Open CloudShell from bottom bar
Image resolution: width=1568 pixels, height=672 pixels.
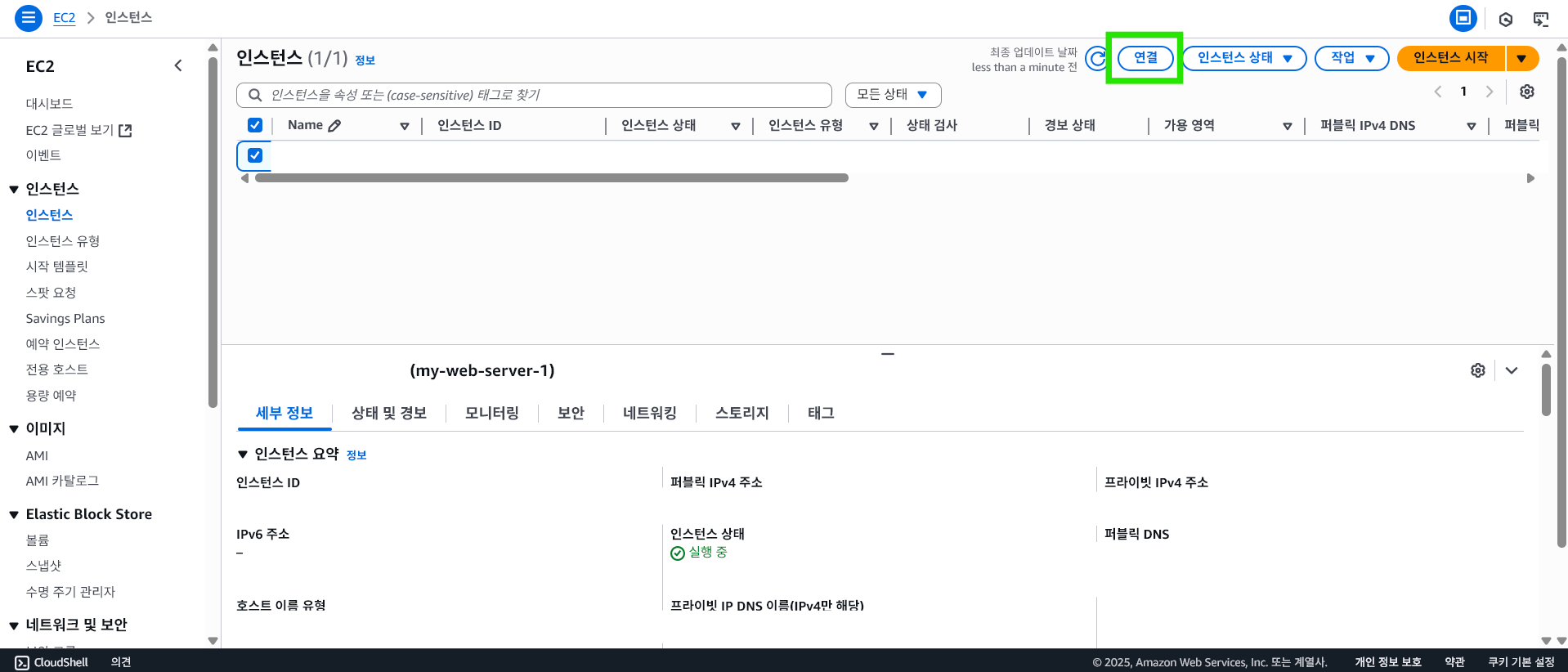(52, 662)
